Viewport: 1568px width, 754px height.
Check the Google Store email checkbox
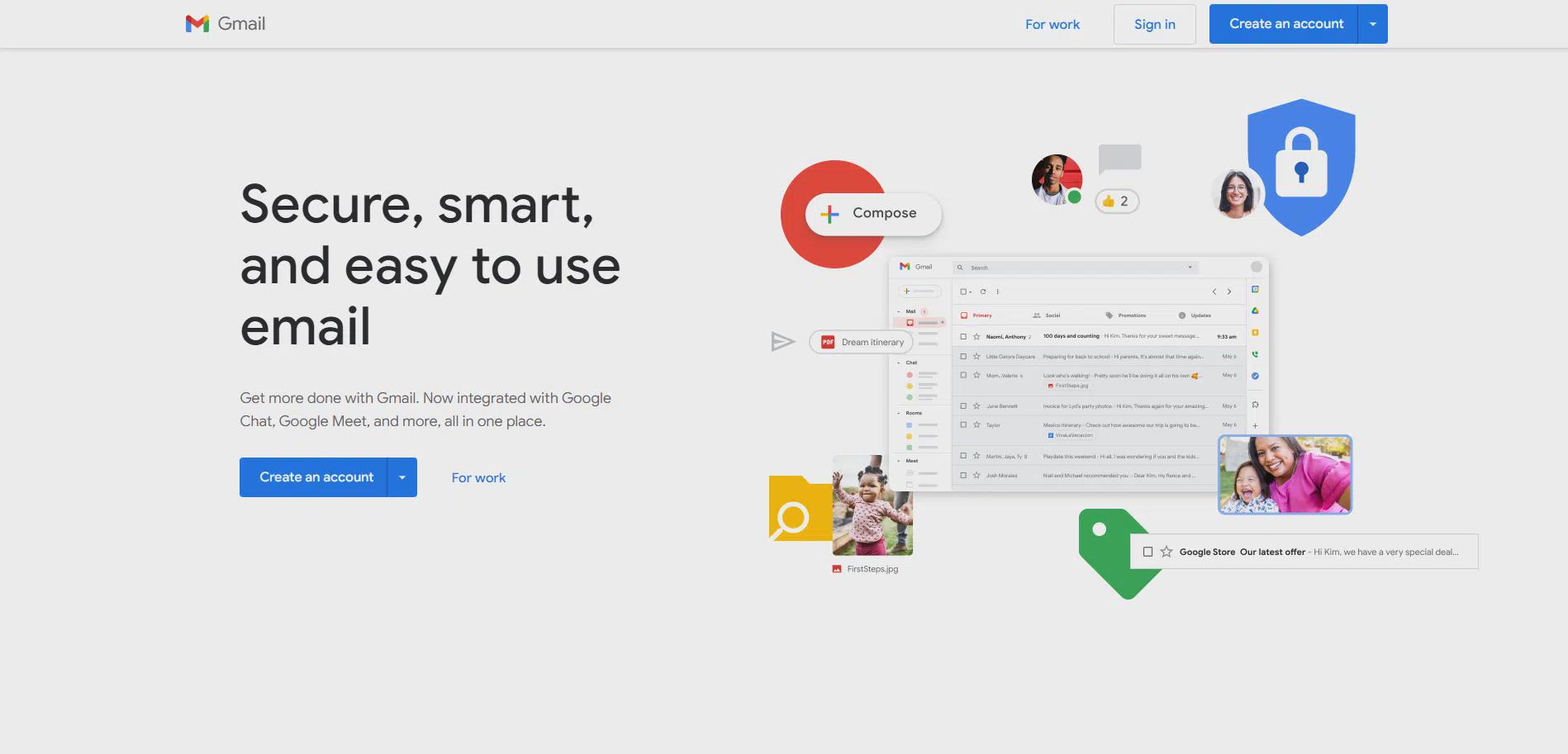pyautogui.click(x=1147, y=552)
